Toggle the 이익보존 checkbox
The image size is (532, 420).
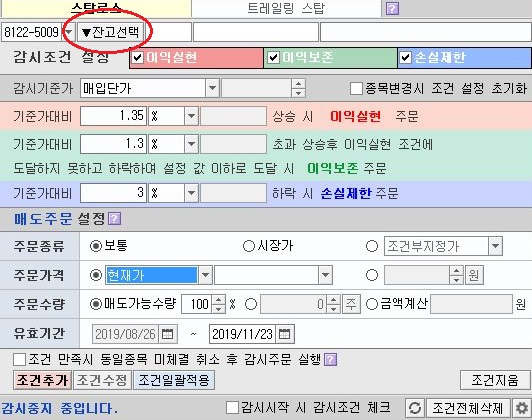(x=273, y=57)
